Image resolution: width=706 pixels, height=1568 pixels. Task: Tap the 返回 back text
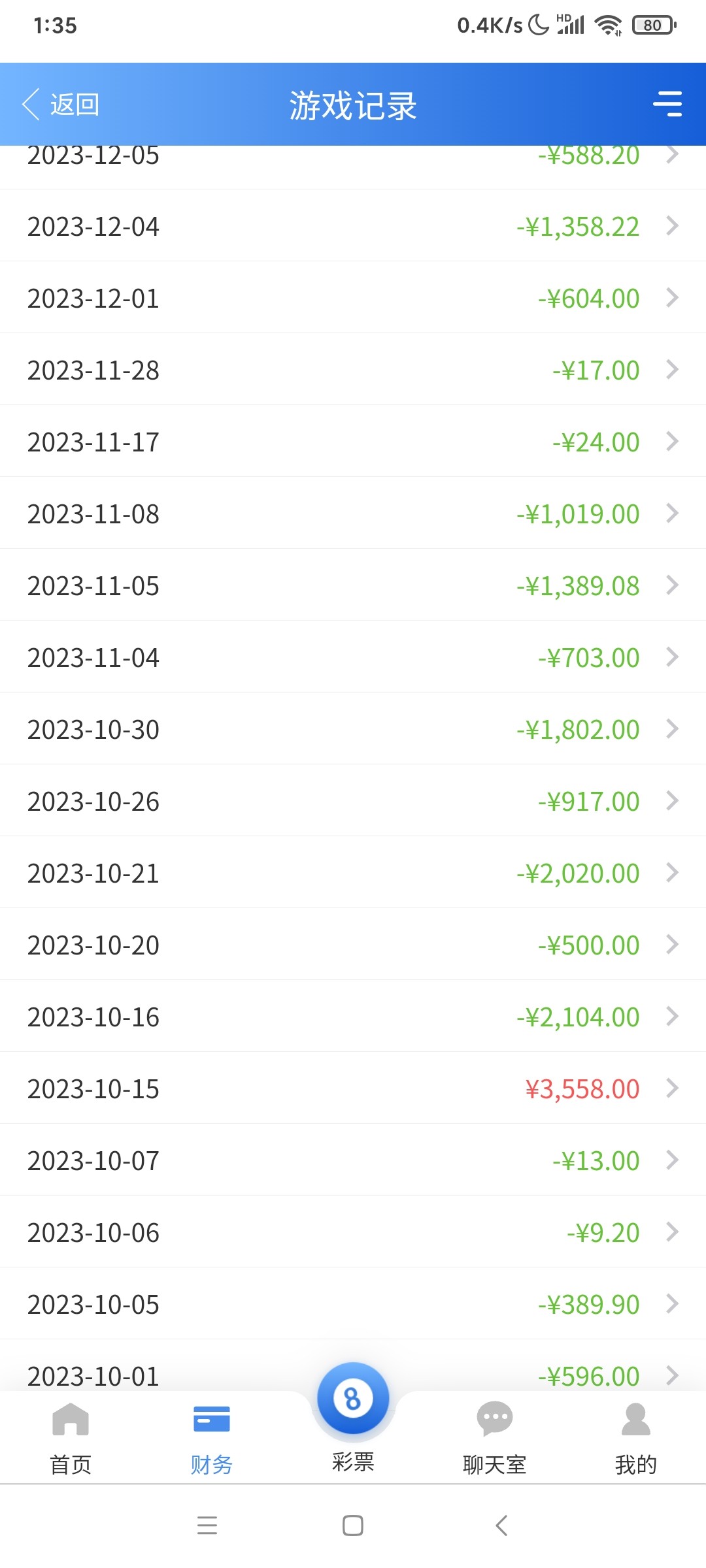pyautogui.click(x=75, y=105)
